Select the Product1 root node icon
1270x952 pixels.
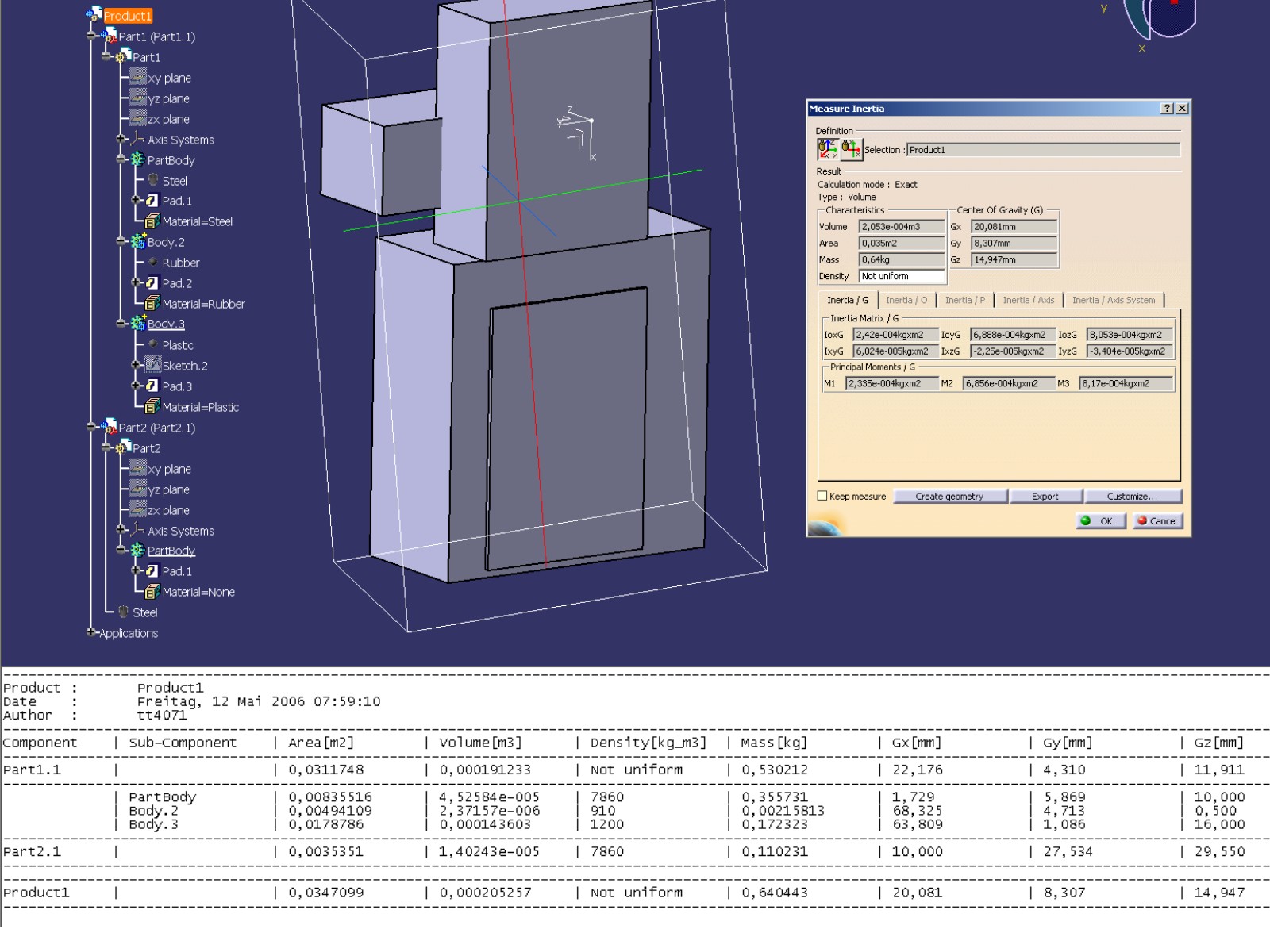click(94, 15)
